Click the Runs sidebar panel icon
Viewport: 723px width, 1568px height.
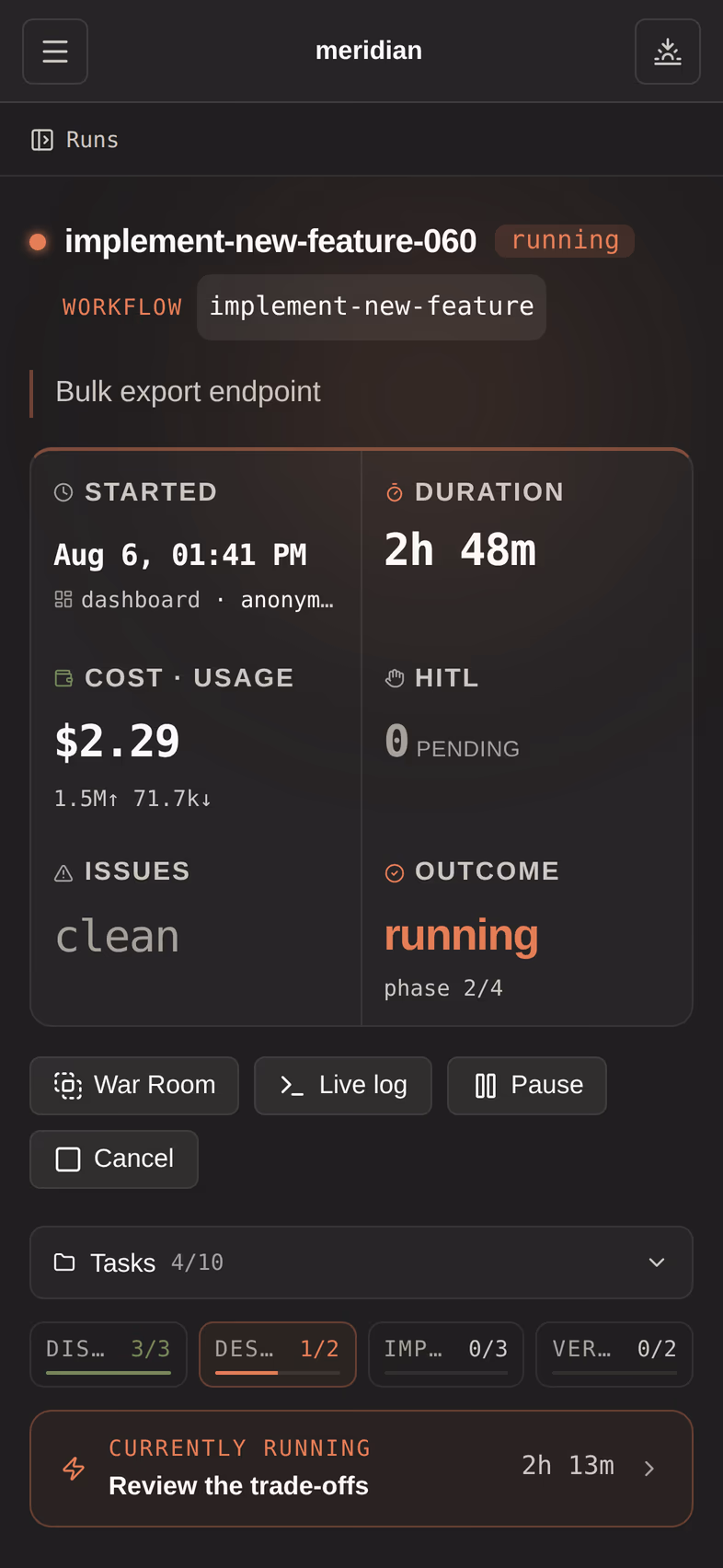point(42,140)
